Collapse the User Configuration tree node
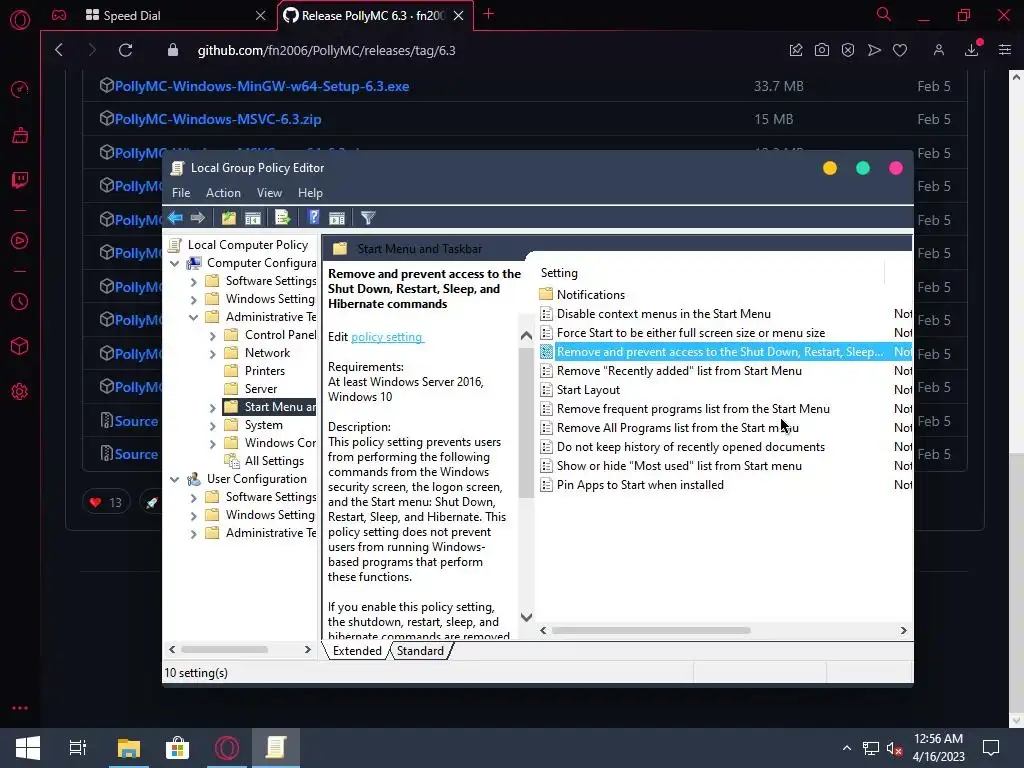Screen dimensions: 1024x768 click(174, 479)
